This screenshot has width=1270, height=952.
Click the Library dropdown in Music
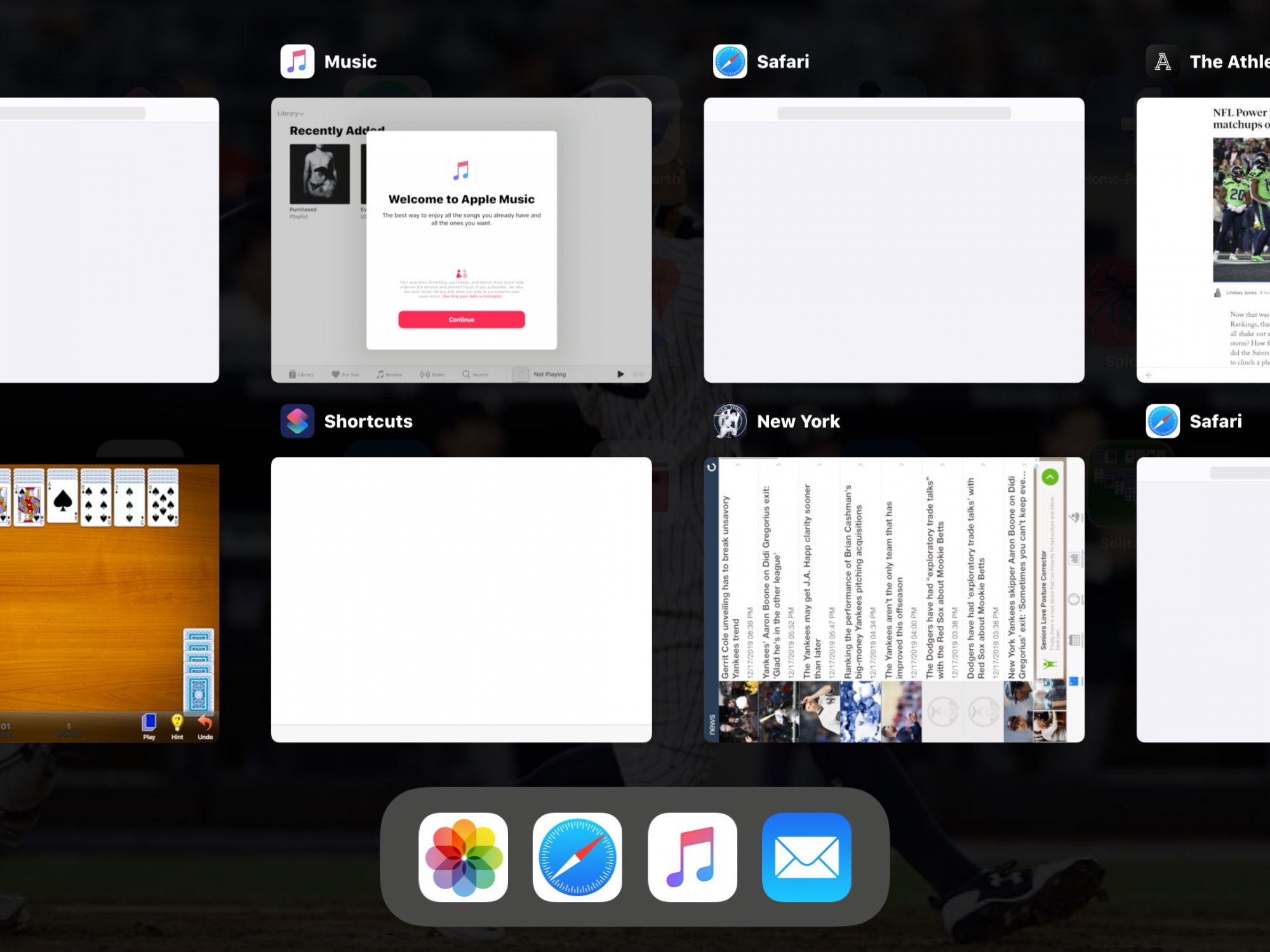(290, 114)
